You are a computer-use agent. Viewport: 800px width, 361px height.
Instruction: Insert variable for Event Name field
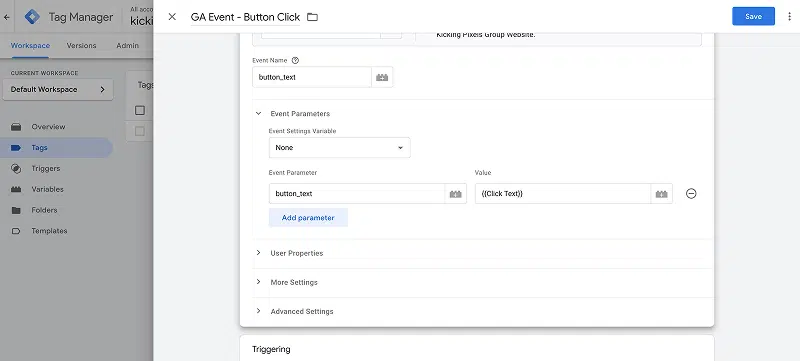(x=382, y=78)
